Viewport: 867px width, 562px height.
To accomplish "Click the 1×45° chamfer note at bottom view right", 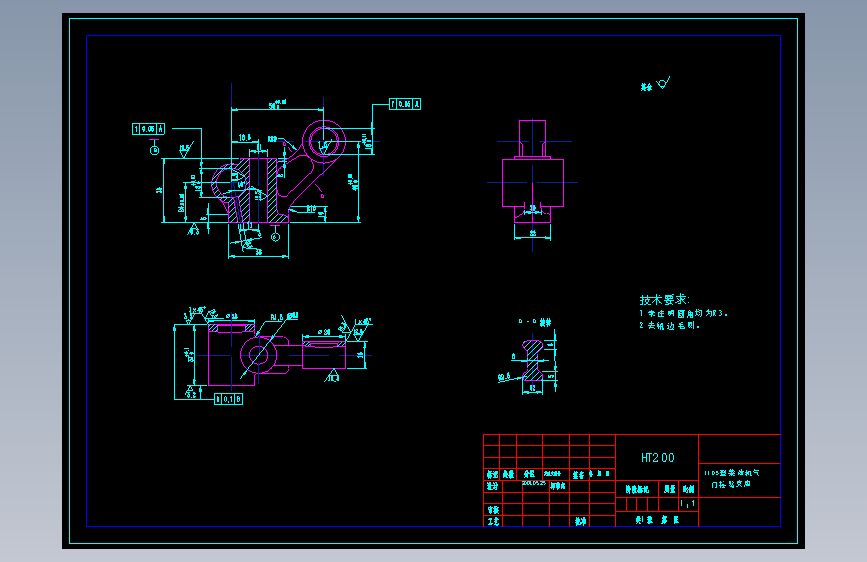I will click(363, 322).
